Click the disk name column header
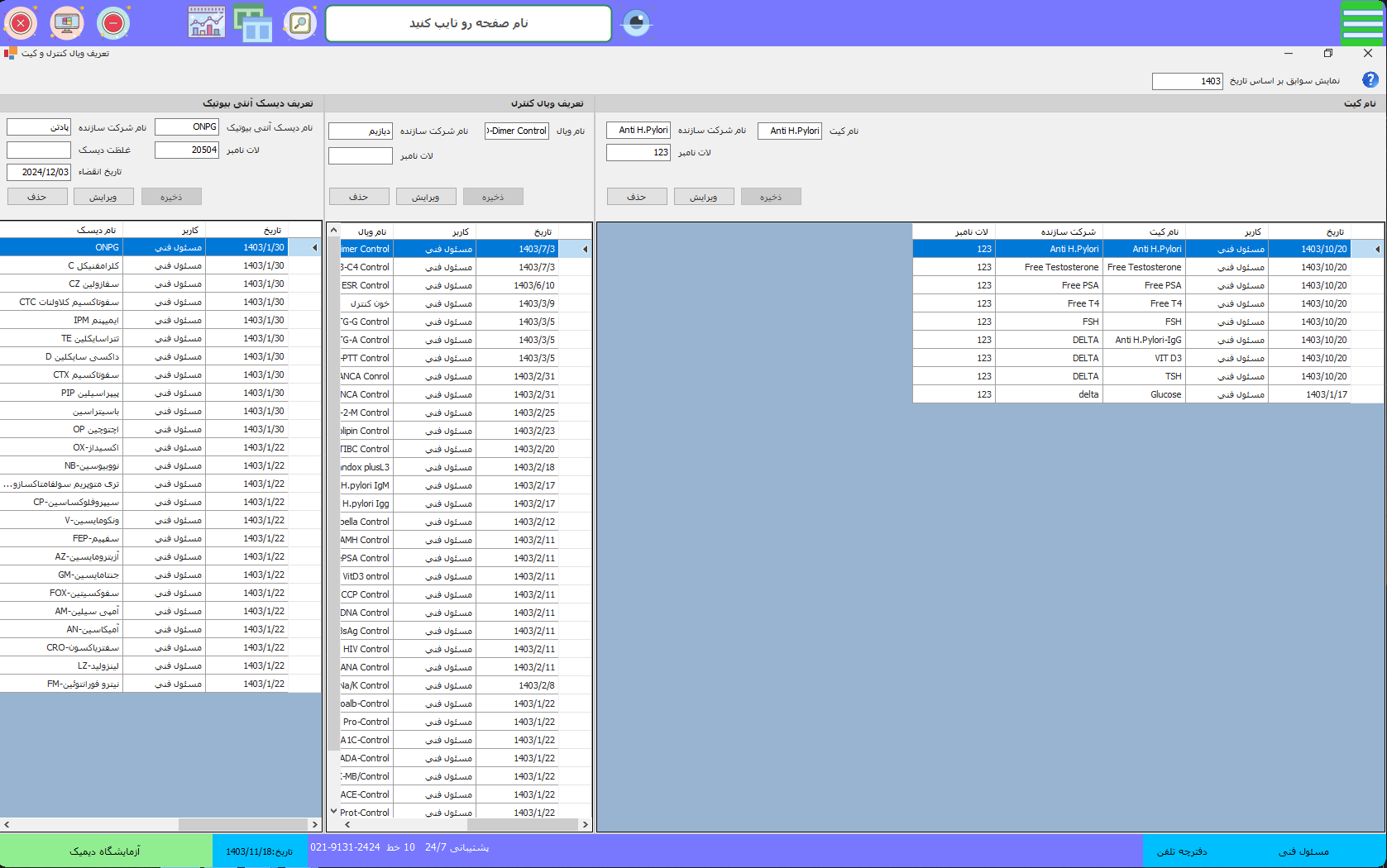The height and width of the screenshot is (868, 1387). 61,230
